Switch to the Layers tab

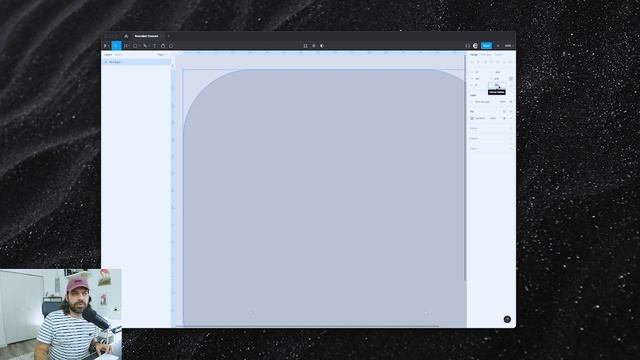[x=108, y=55]
